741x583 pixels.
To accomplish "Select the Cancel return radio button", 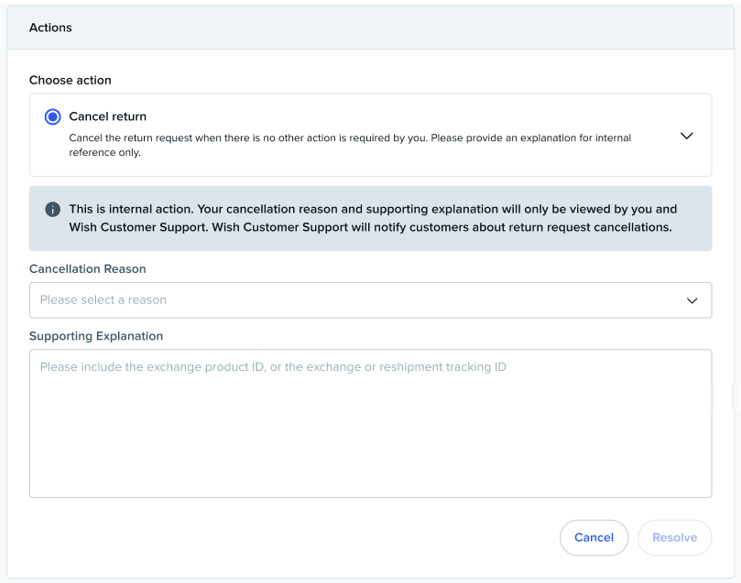I will tap(53, 117).
